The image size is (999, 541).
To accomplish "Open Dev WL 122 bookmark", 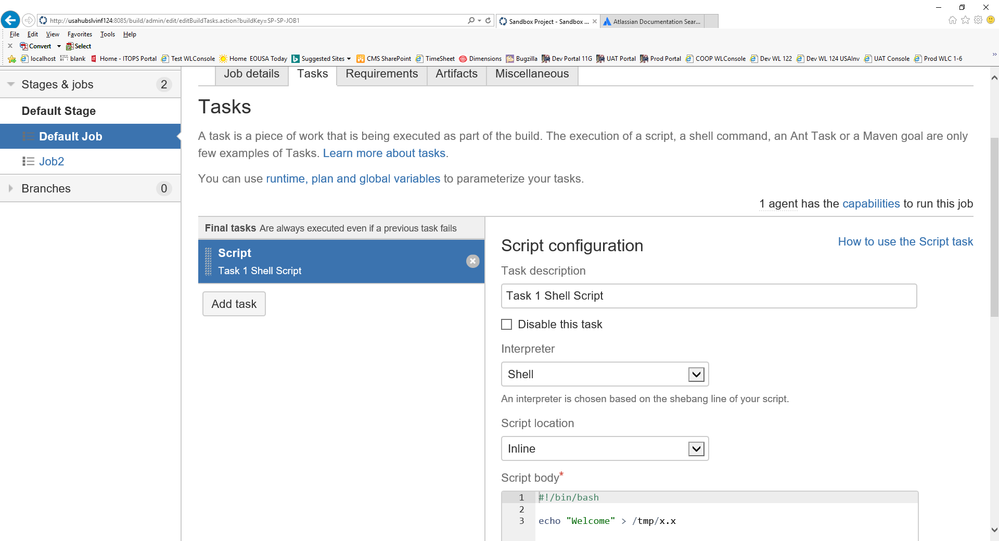I will tap(771, 59).
